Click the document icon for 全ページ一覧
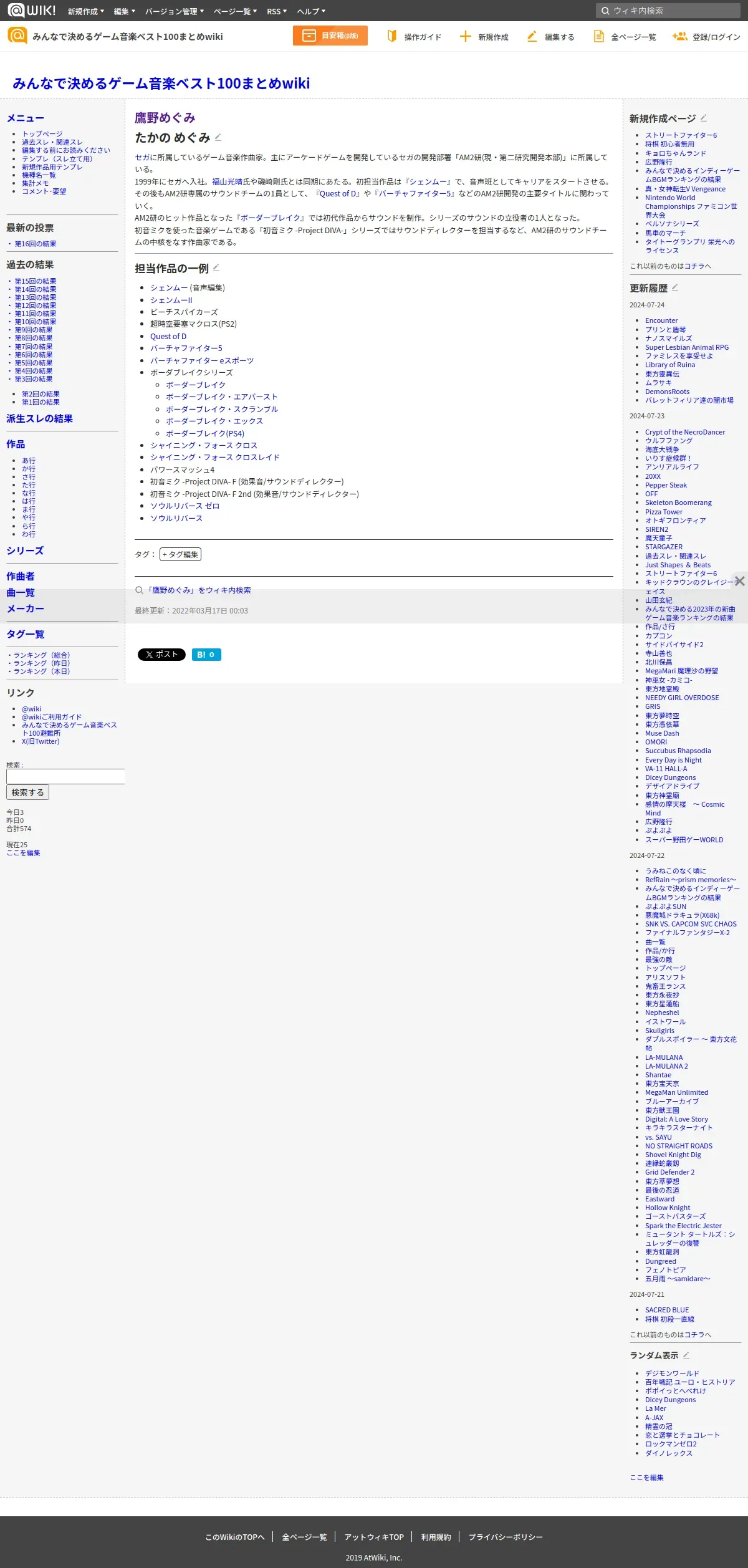 tap(598, 36)
